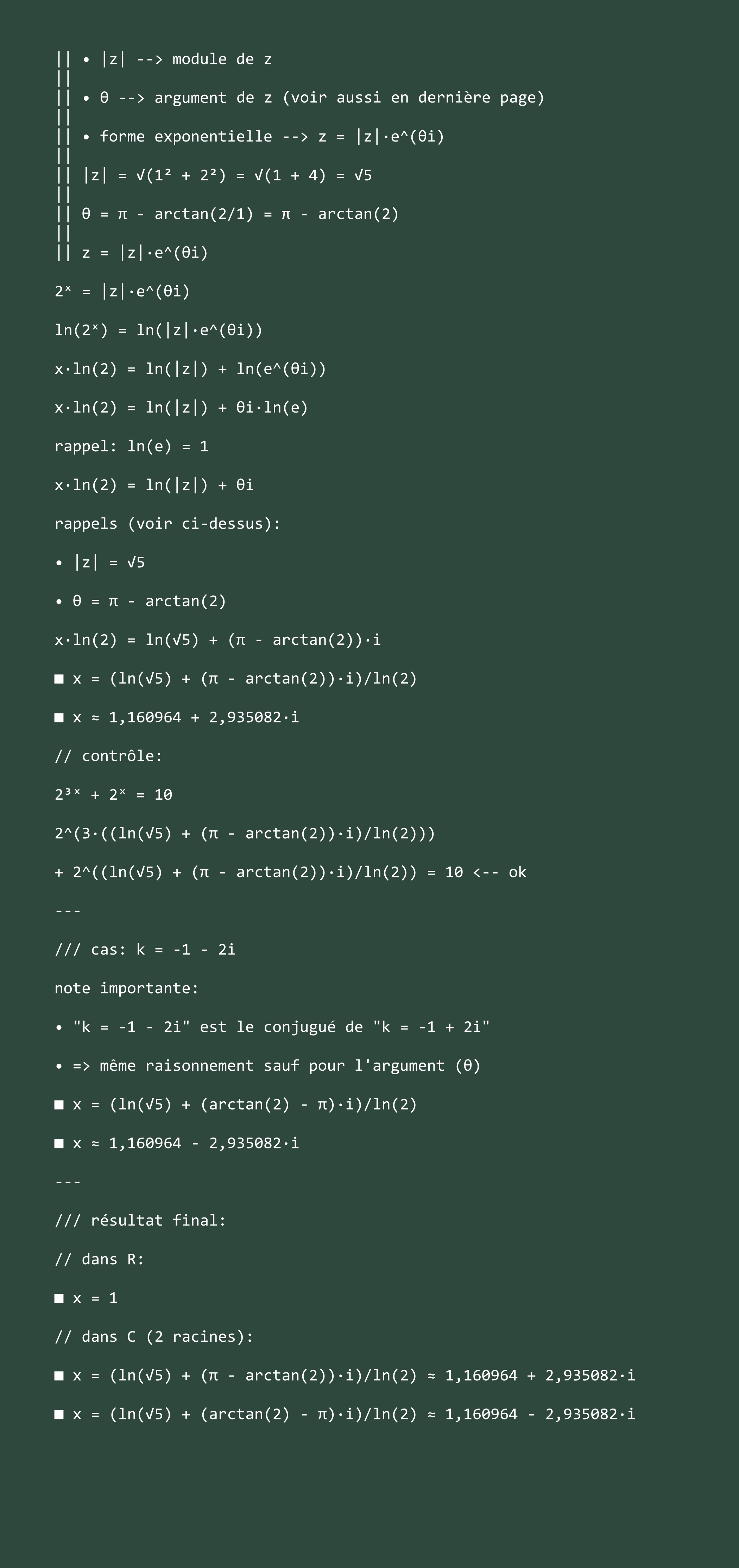The height and width of the screenshot is (1568, 739).
Task: Click the '/// résultat final:' heading
Action: (141, 1220)
